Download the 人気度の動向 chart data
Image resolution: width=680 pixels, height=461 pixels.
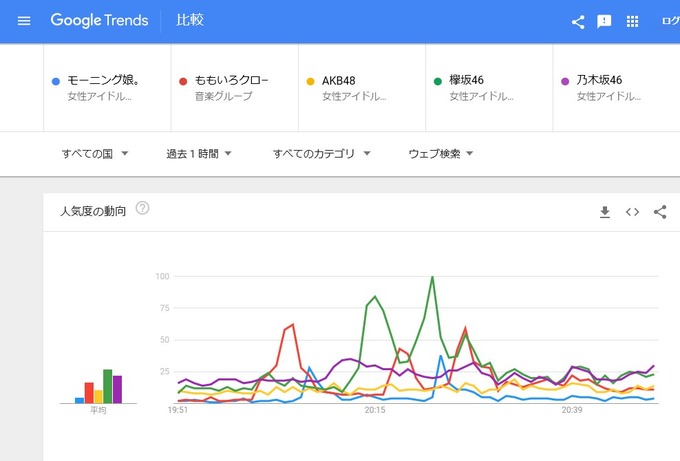[604, 212]
